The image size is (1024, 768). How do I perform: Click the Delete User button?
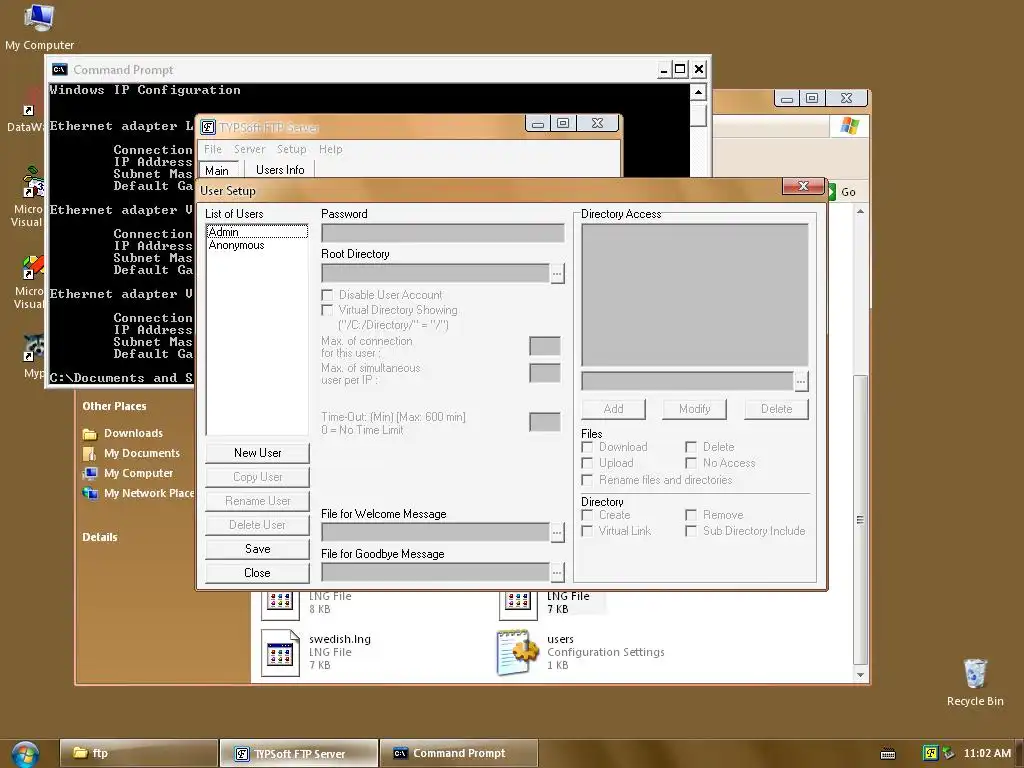point(257,525)
